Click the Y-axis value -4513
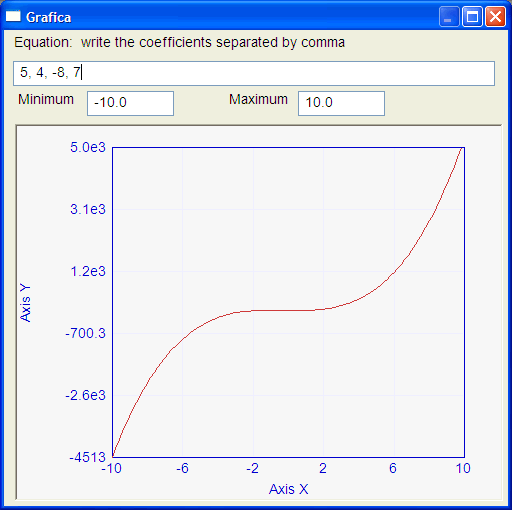 coord(87,457)
